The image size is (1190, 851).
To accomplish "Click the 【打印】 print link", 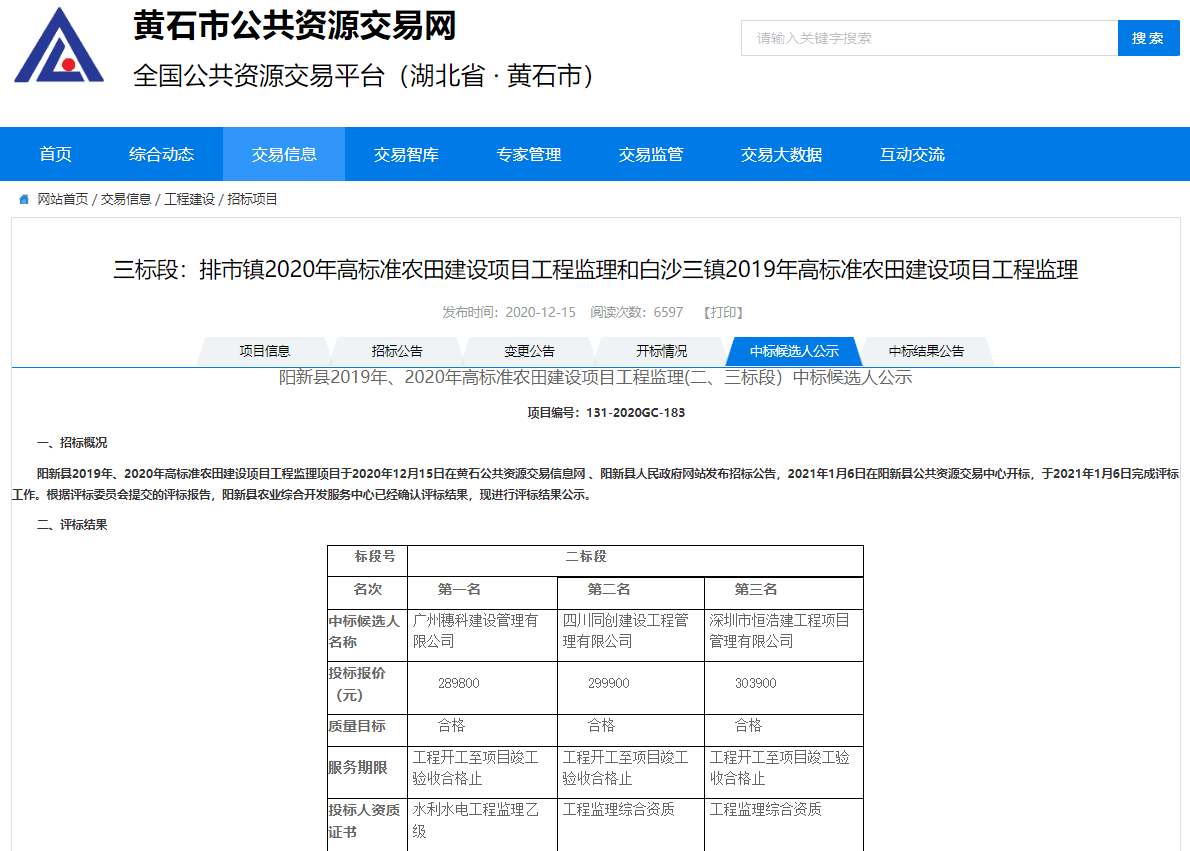I will point(723,312).
